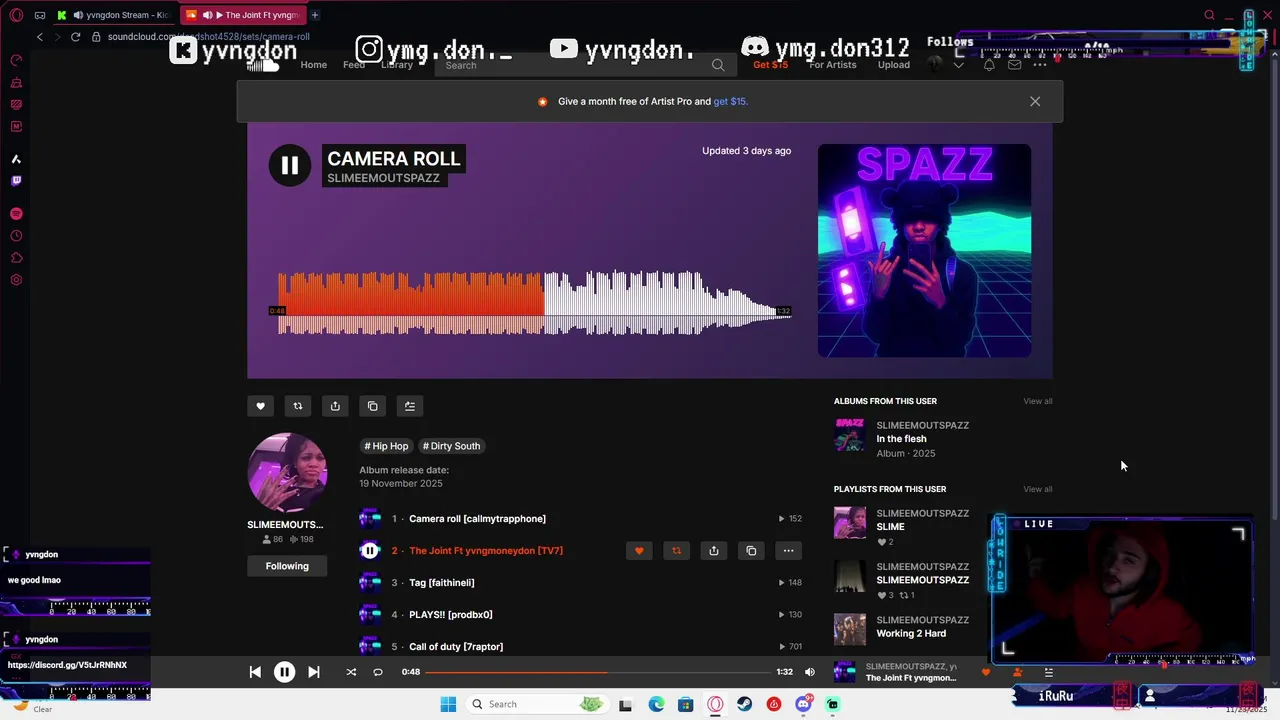Open SoundCloud messages
Viewport: 1280px width, 720px height.
[x=1014, y=65]
